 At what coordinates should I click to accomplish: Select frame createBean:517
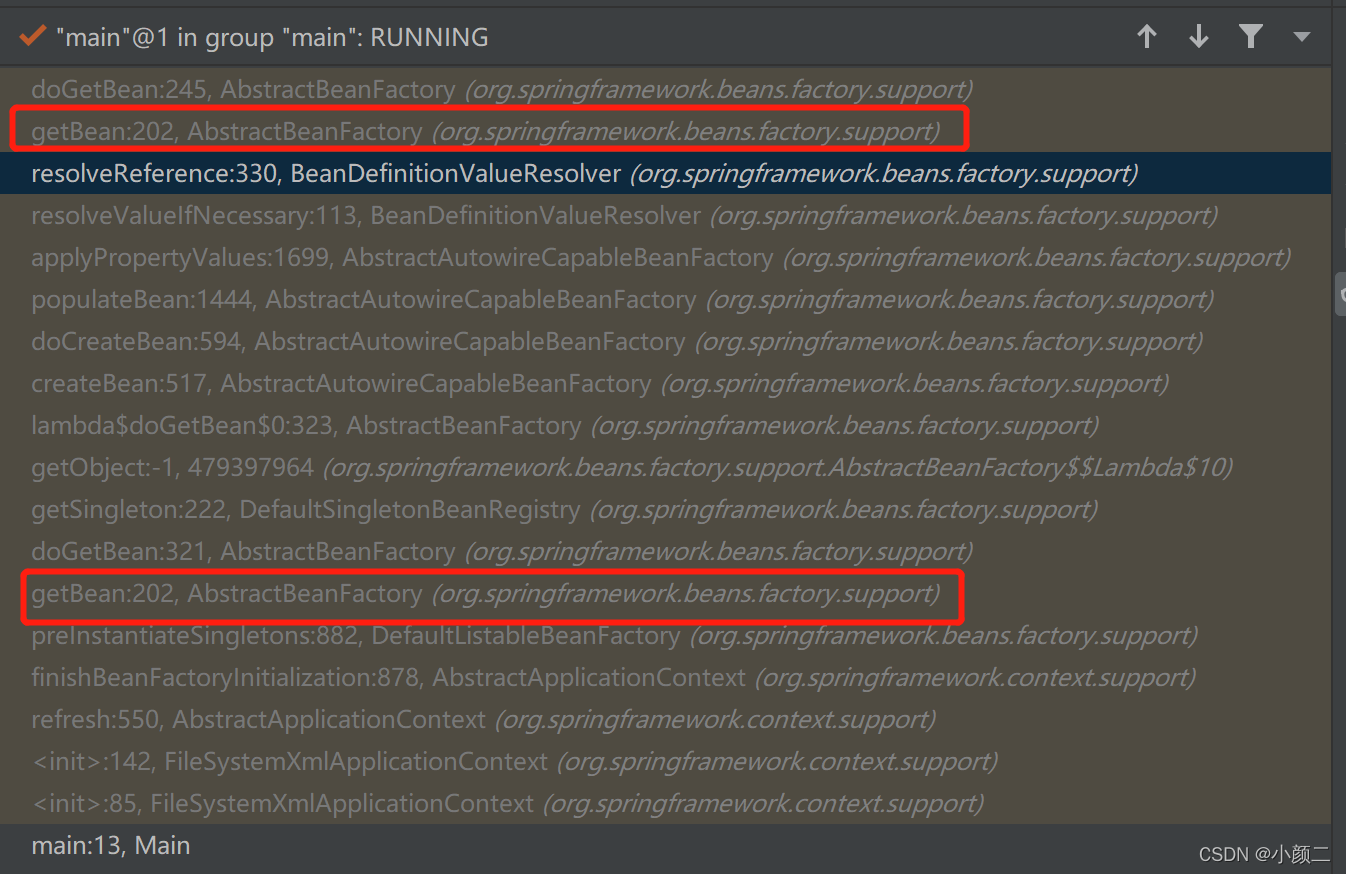click(x=665, y=383)
